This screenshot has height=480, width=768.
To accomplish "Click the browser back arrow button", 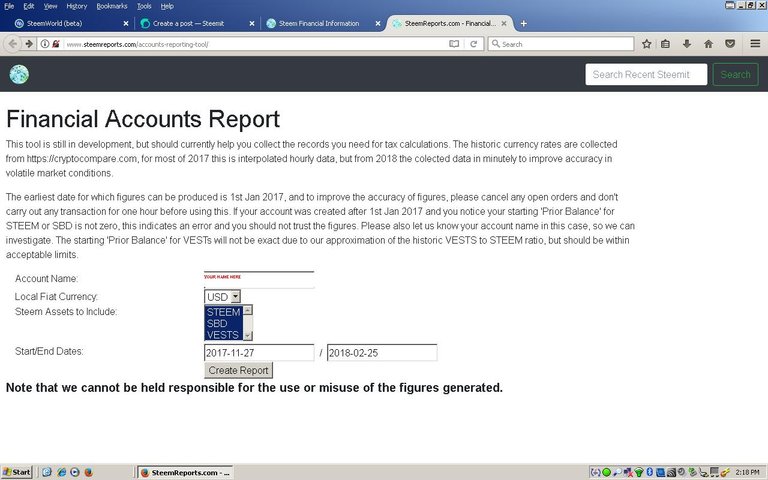I will [x=12, y=44].
